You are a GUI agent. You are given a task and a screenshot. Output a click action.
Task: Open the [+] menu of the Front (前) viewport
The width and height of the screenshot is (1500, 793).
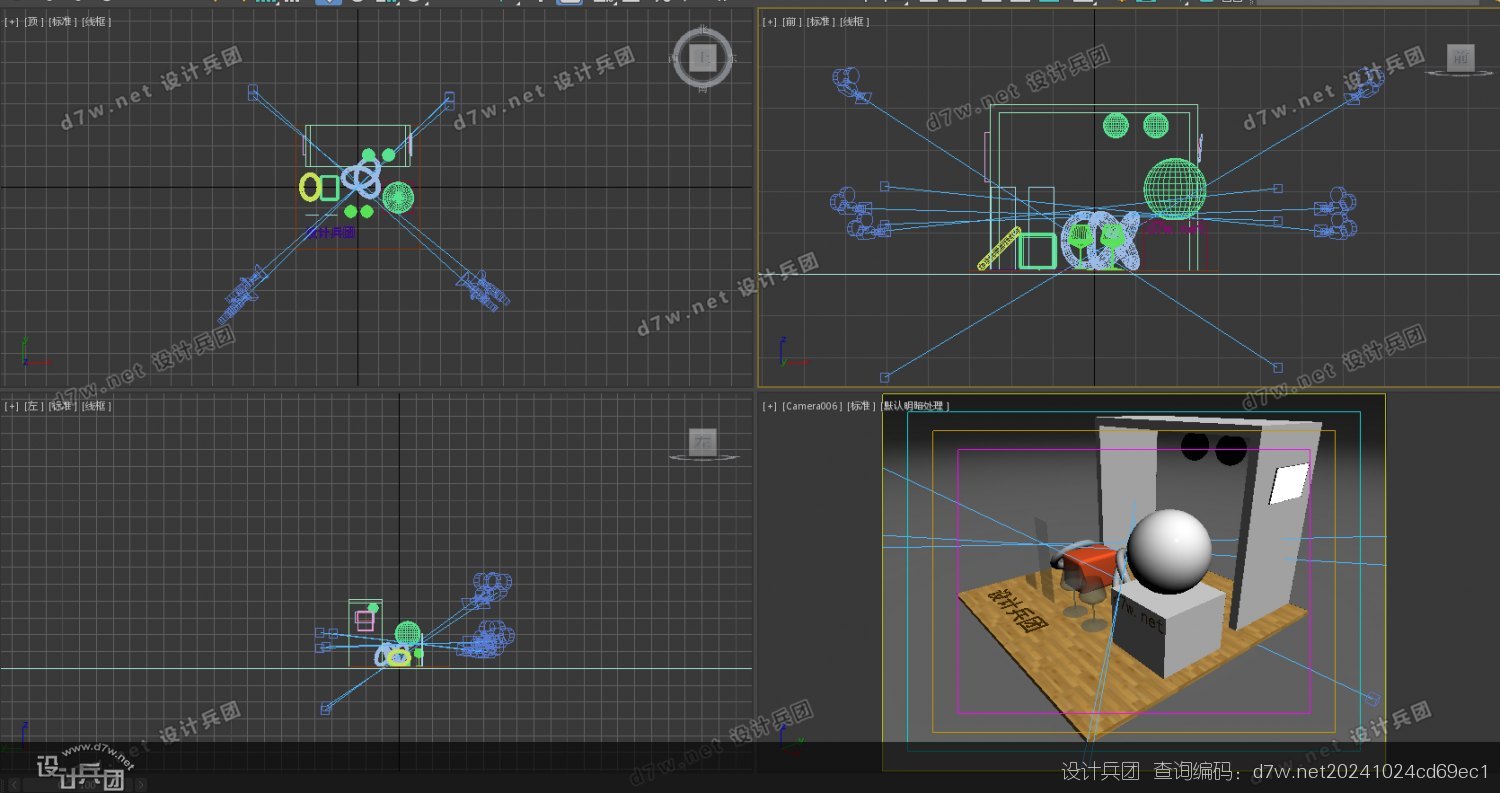770,21
